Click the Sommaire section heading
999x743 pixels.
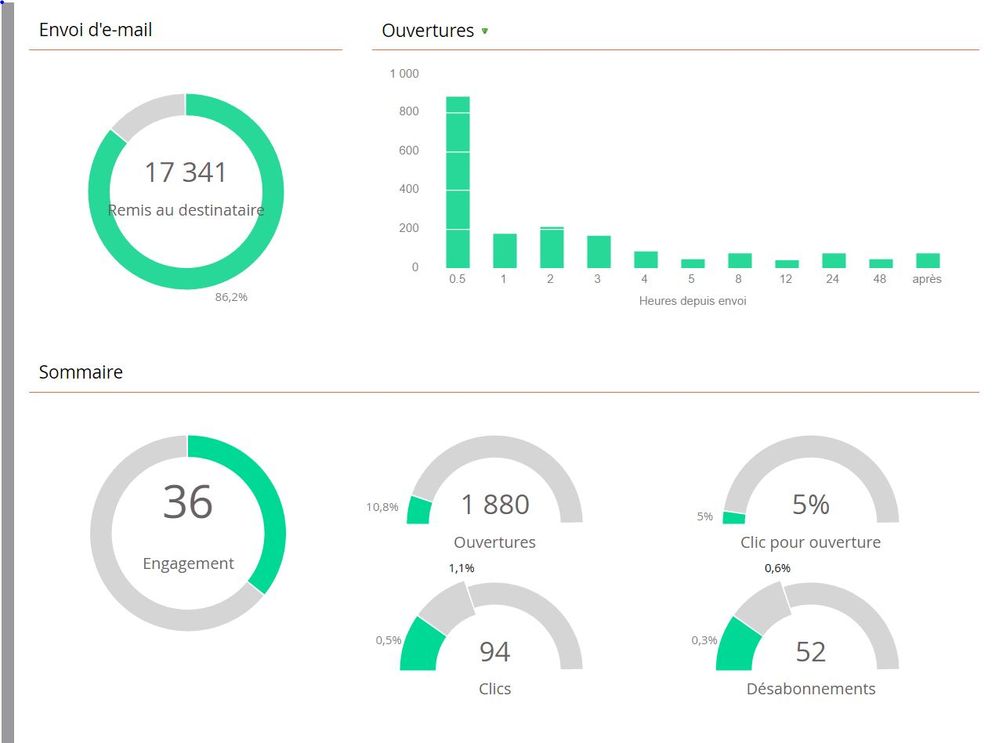pyautogui.click(x=81, y=372)
